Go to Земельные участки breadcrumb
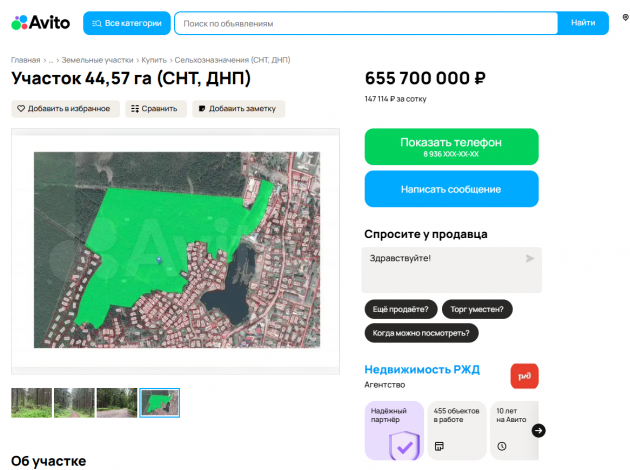This screenshot has width=630, height=470. 98,60
